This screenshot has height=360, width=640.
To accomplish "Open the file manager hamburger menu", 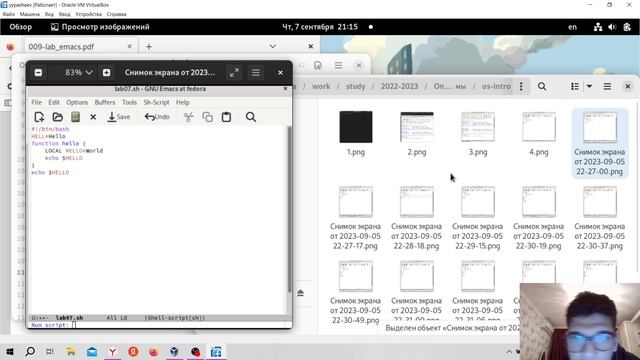I will pyautogui.click(x=607, y=87).
